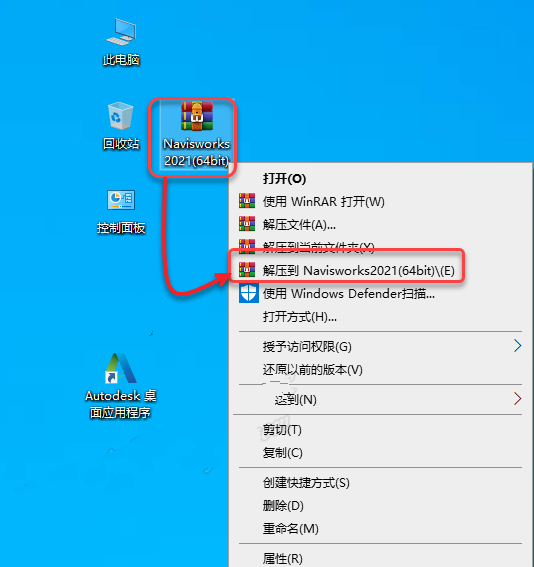Click the Windows Defender shield icon

click(x=248, y=293)
